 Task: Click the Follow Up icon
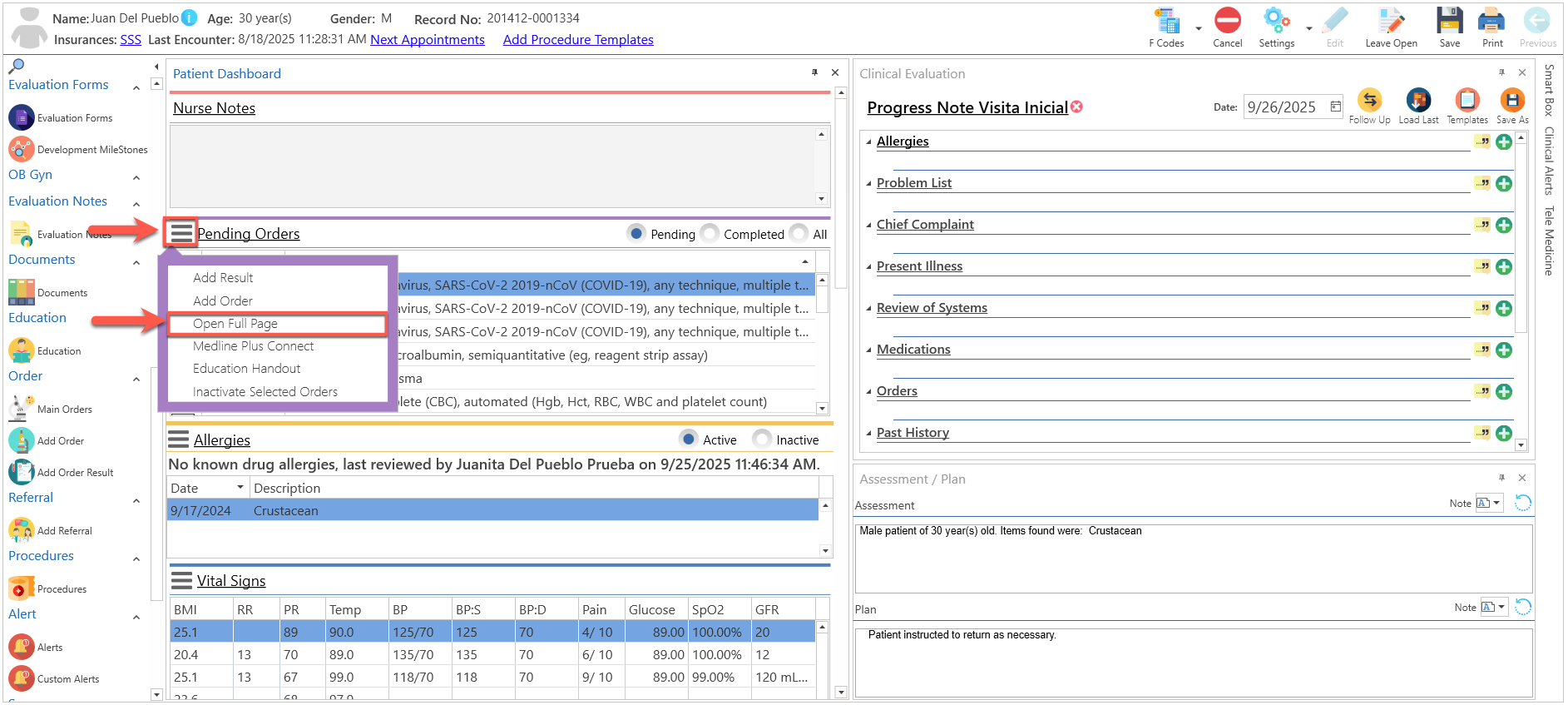(x=1369, y=100)
